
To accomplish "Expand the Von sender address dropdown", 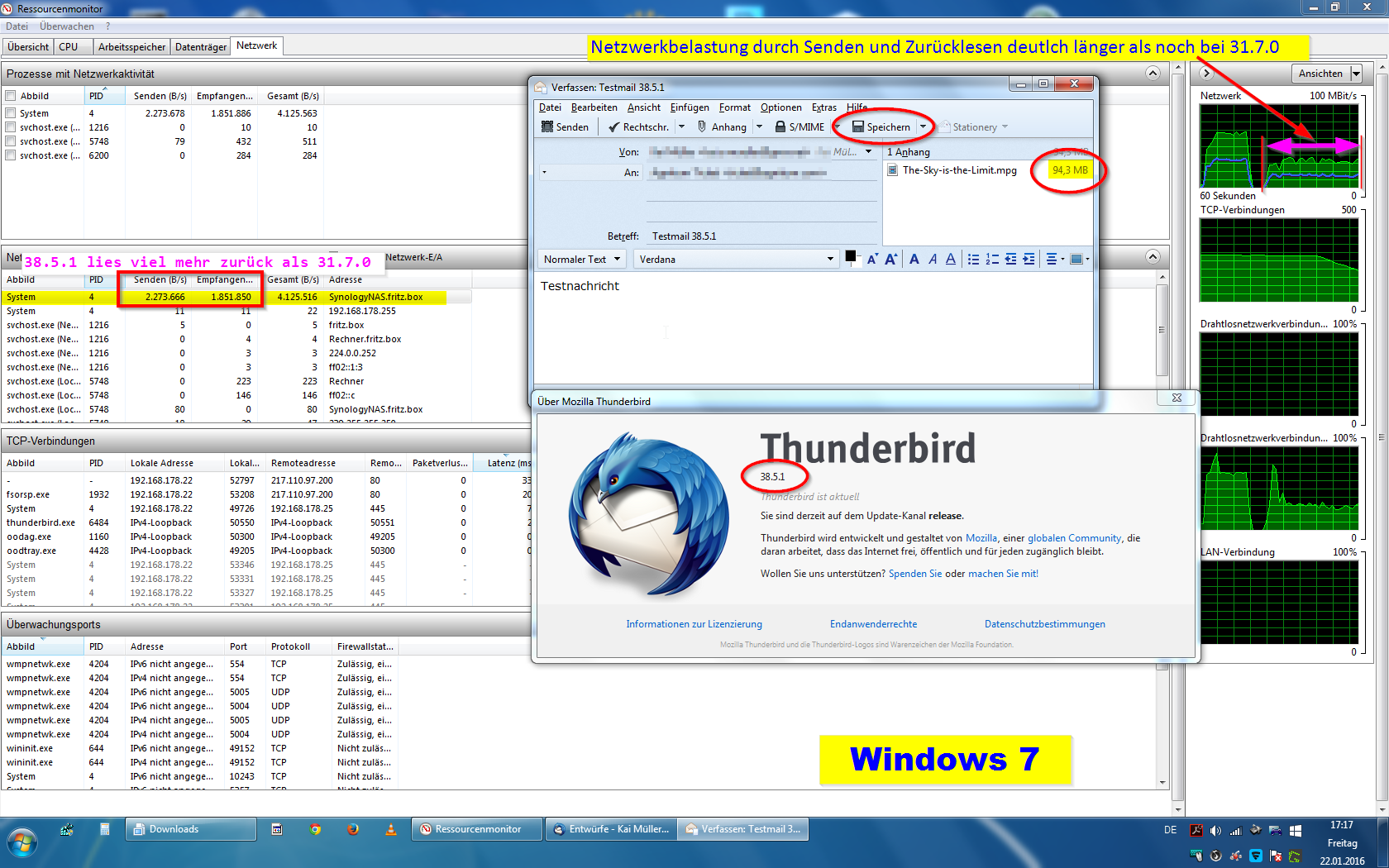I will tap(868, 152).
